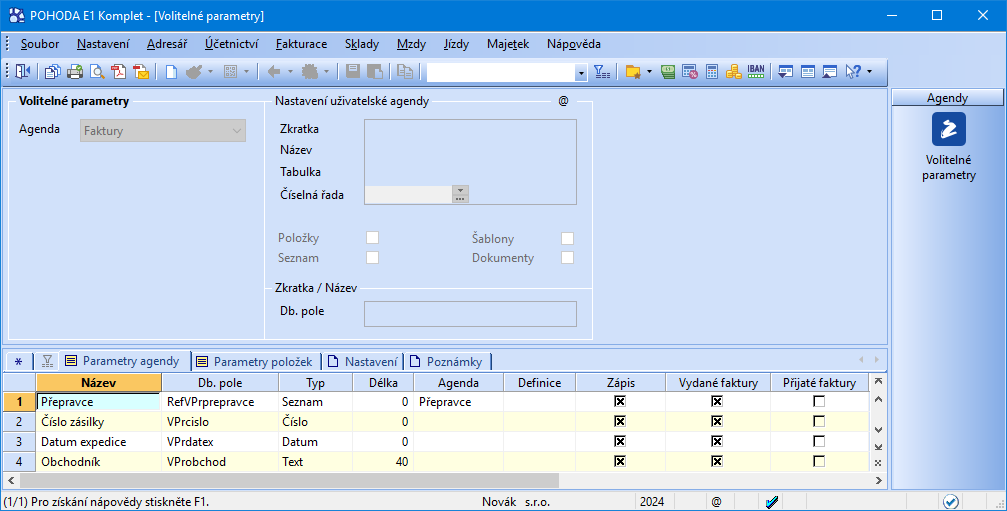Open the calculator tool icon
Viewport: 1007px width, 511px height.
(x=712, y=72)
